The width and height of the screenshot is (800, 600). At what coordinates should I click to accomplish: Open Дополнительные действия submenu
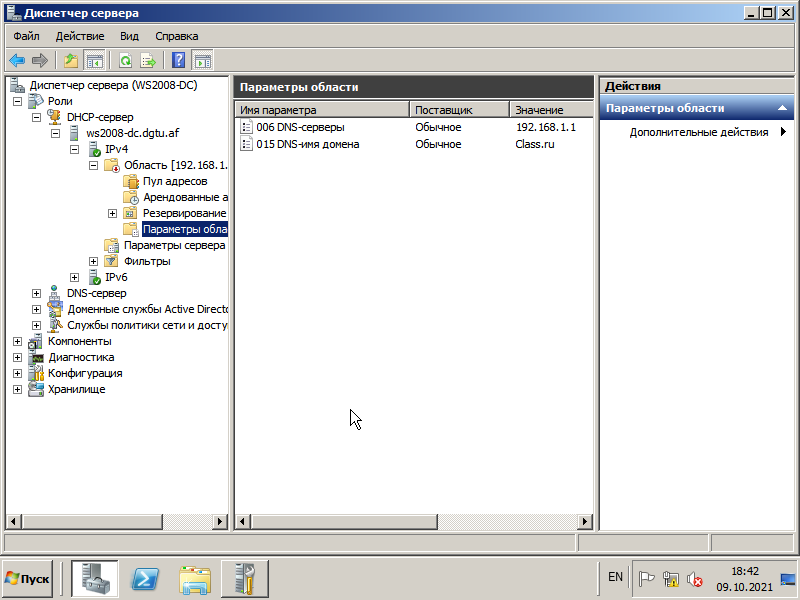point(699,132)
